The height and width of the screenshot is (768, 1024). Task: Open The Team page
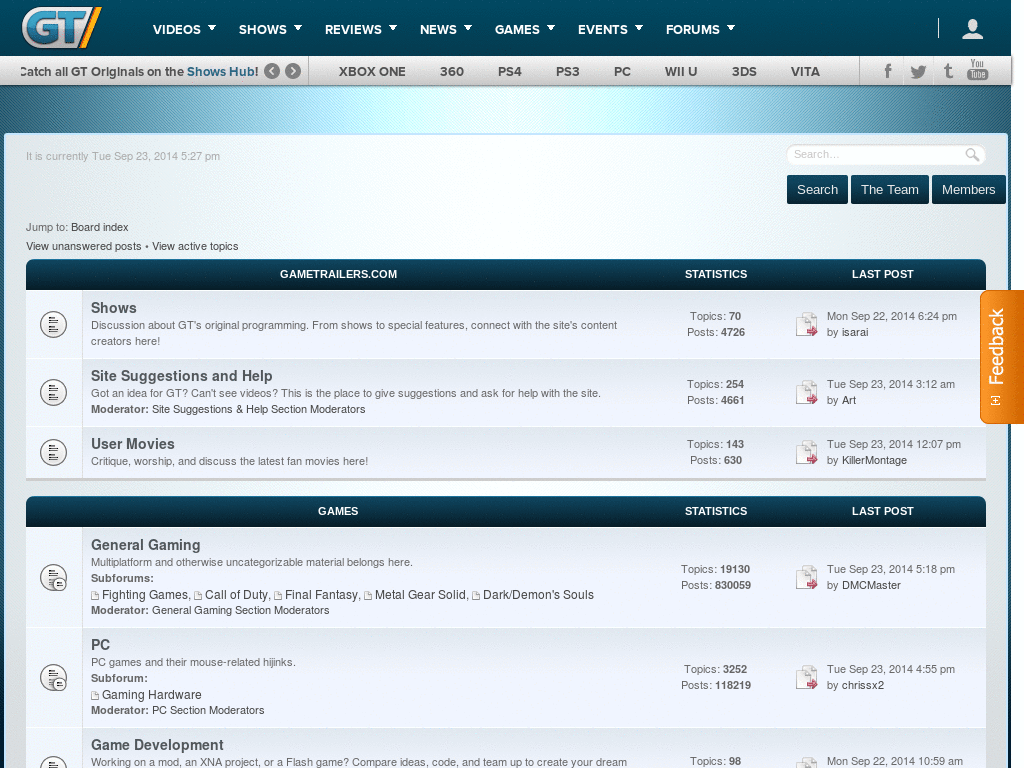[889, 189]
